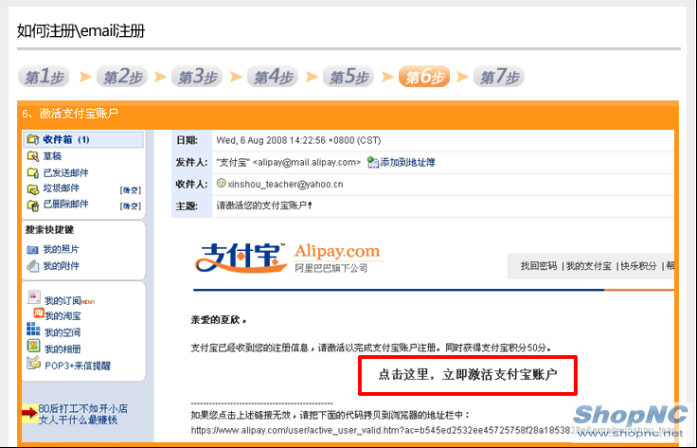
Task: Click the 我的照片 photo icon
Action: (32, 250)
